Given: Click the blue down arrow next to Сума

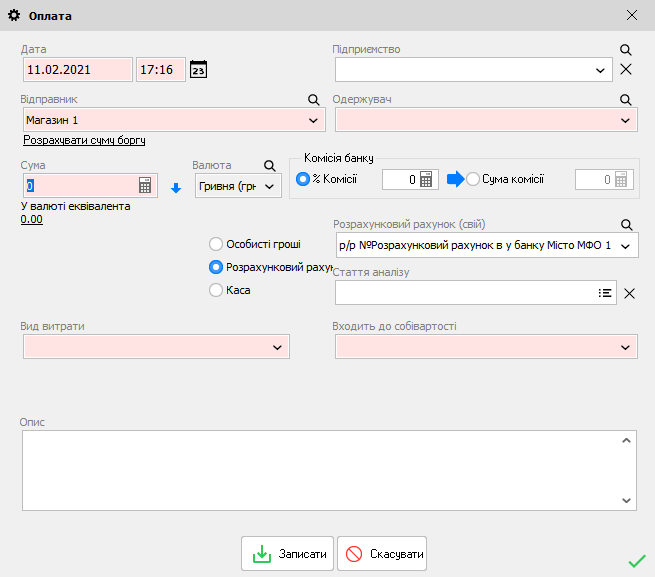Looking at the screenshot, I should tap(175, 187).
